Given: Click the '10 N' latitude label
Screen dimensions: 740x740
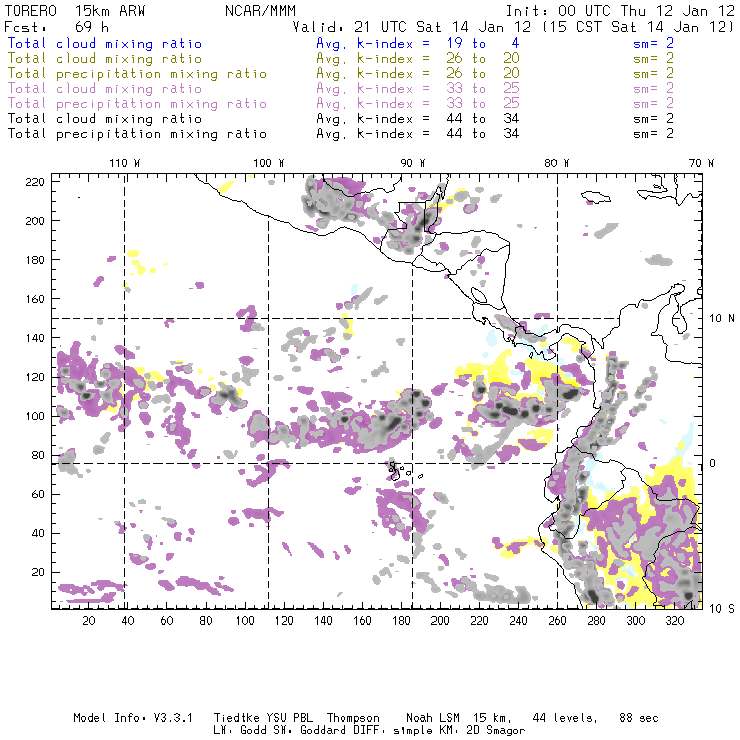Looking at the screenshot, I should (x=722, y=319).
